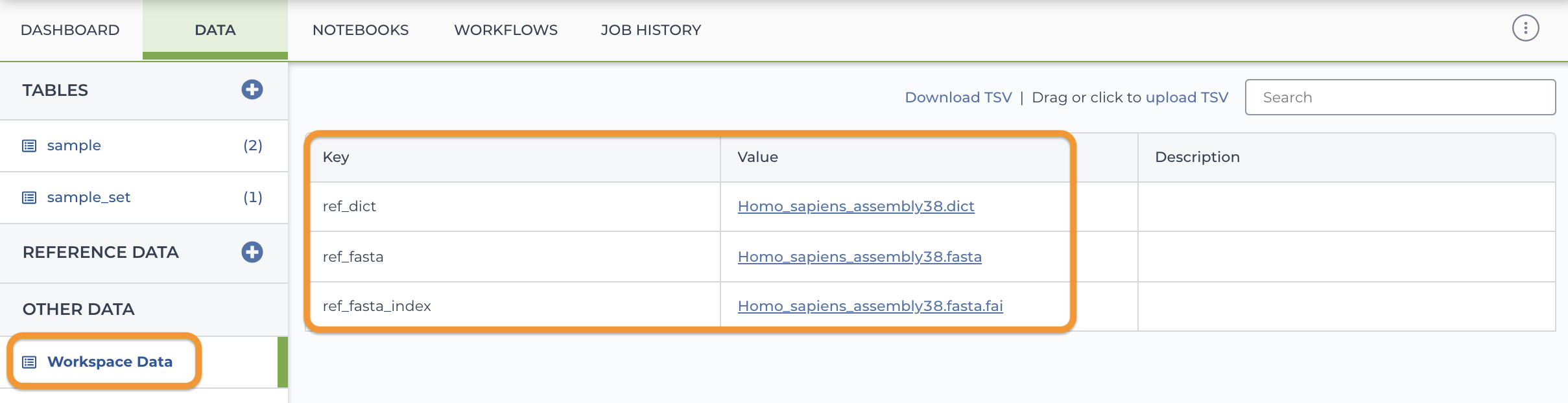Click the ref_dict description cell
This screenshot has width=1568, height=403.
[x=1346, y=207]
